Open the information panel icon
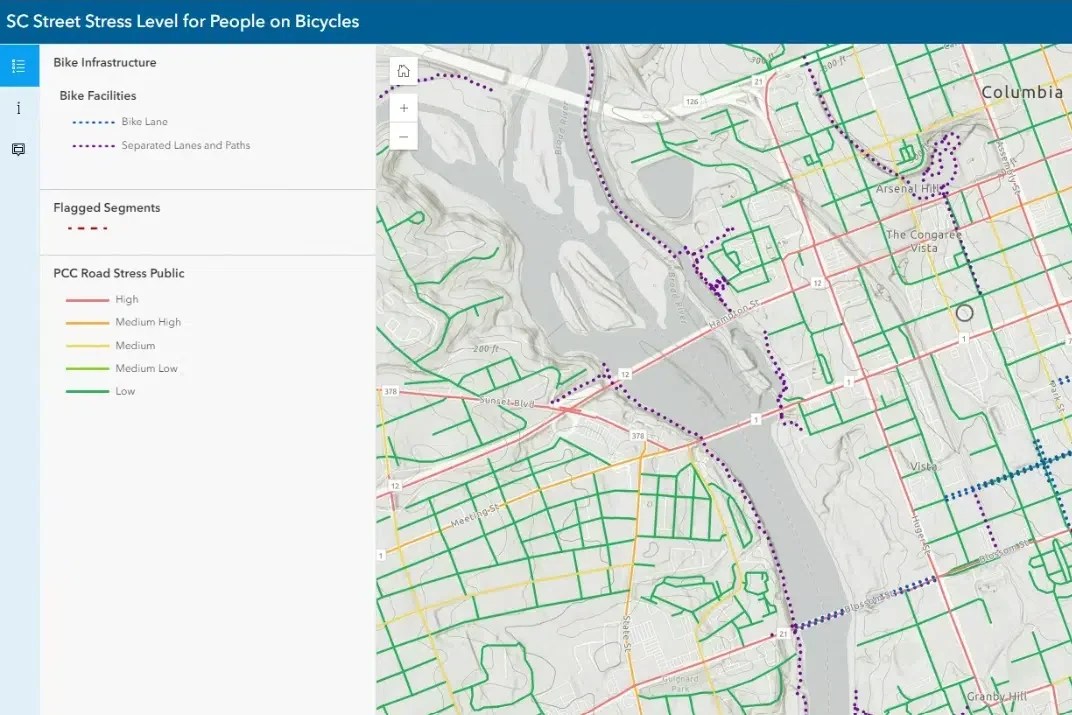 (18, 108)
